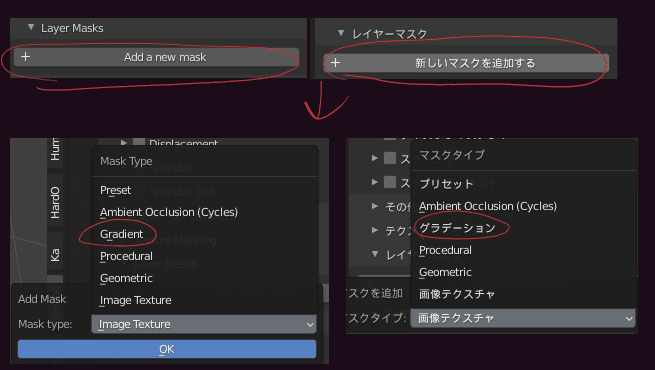Collapse the Layer Masks panel triangle

click(30, 28)
